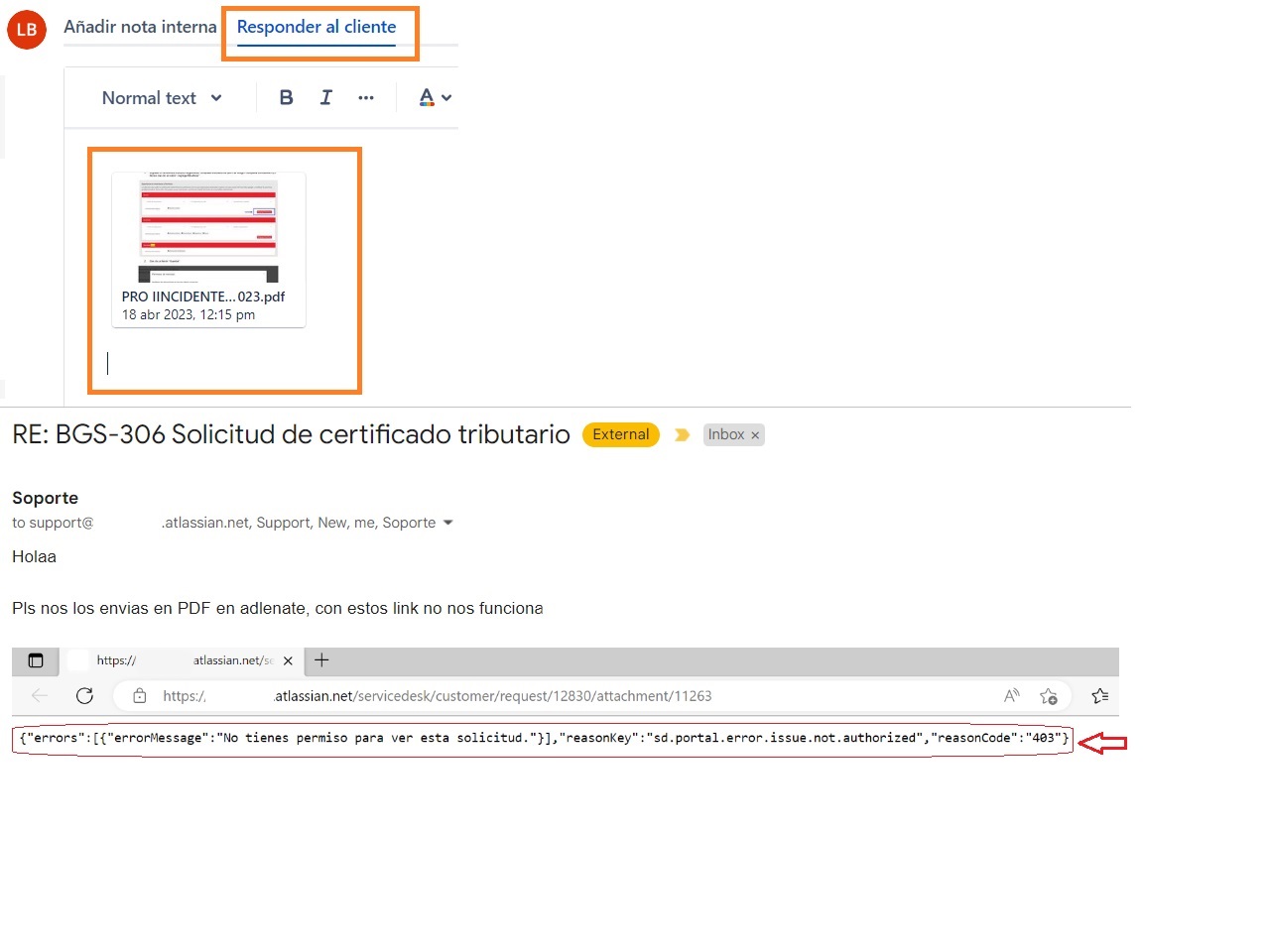Viewport: 1270px width, 952px height.
Task: Select the Responder al cliente tab
Action: tap(317, 27)
